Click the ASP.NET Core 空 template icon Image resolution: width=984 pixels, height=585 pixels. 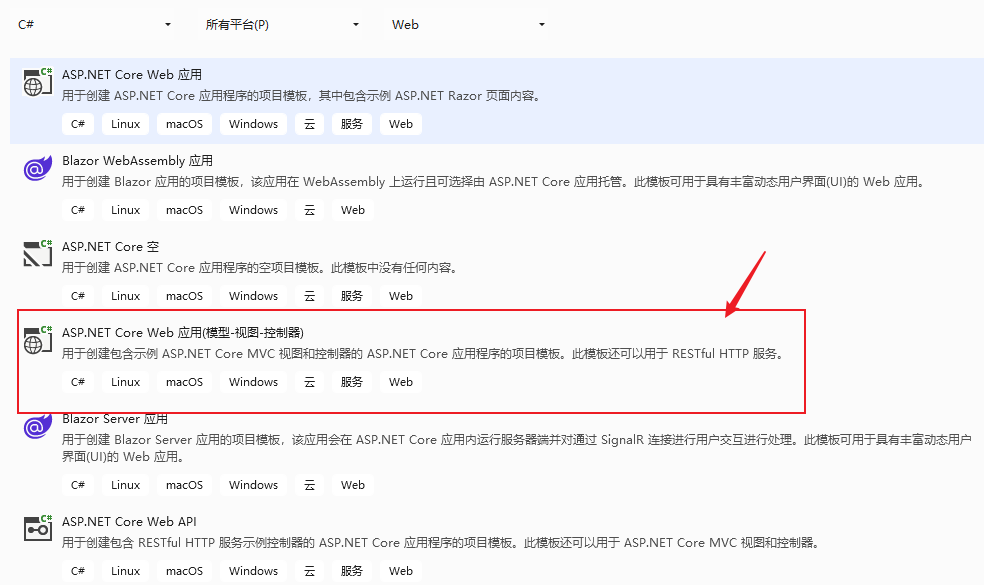(38, 254)
